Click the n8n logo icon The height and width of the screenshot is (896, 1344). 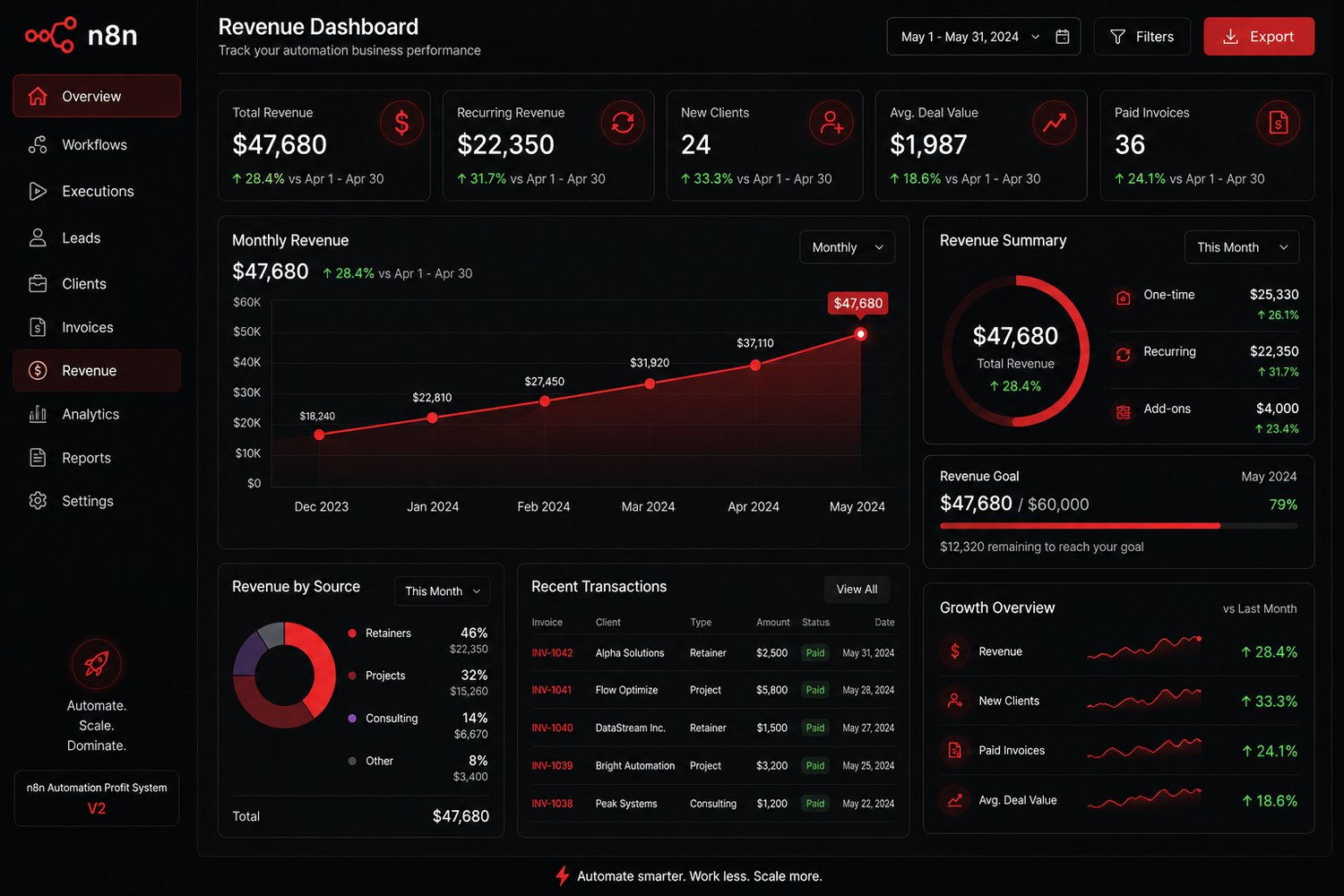pos(51,35)
